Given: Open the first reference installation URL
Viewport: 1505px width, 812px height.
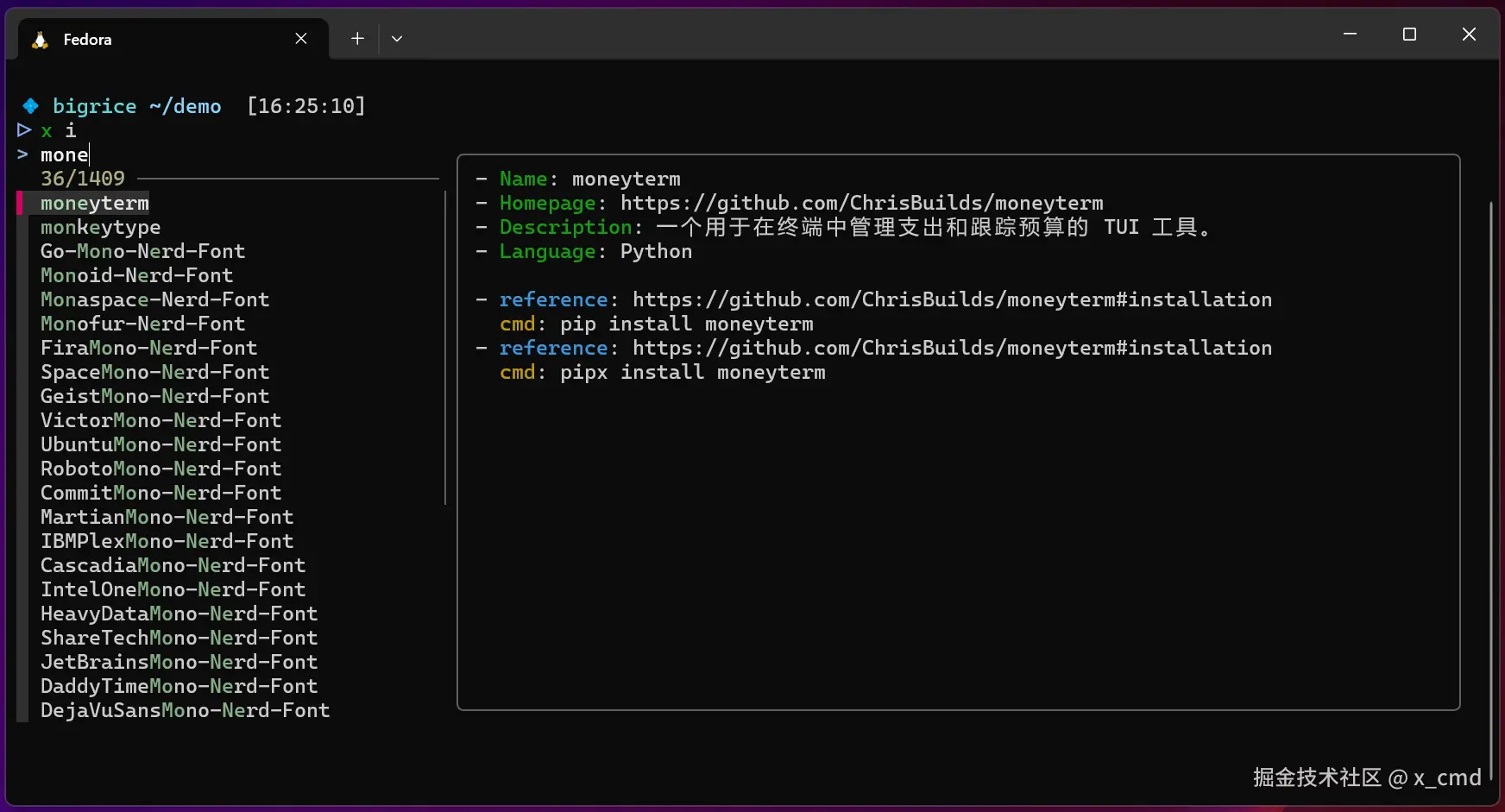Looking at the screenshot, I should [x=952, y=300].
